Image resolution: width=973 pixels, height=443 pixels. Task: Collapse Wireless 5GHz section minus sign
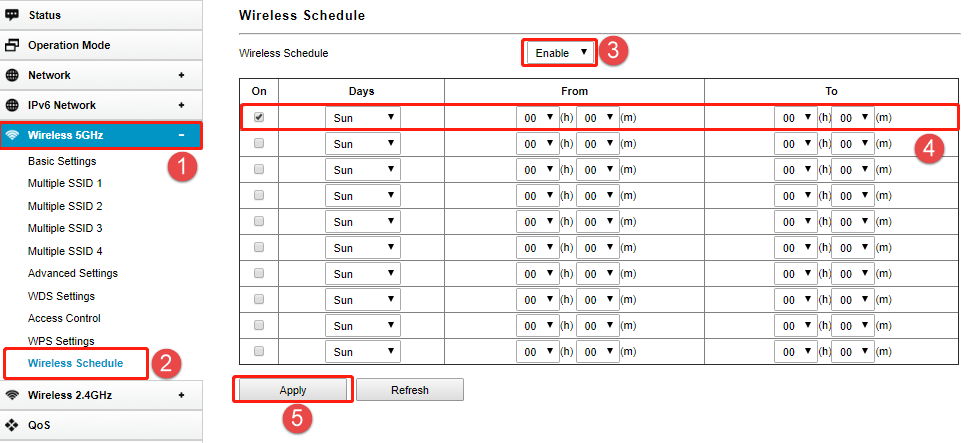(x=181, y=135)
